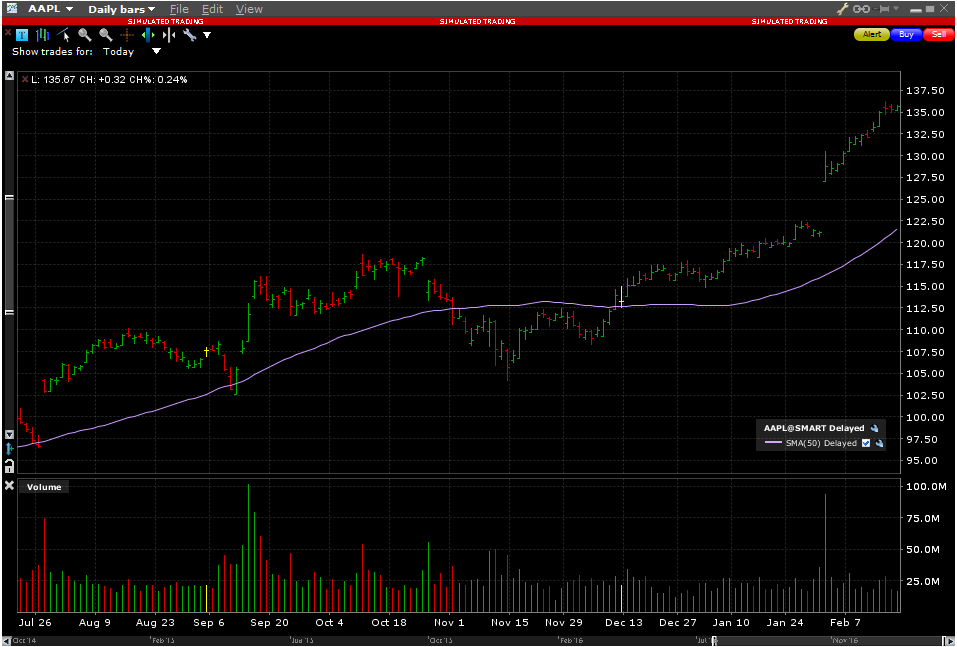The image size is (957, 647).
Task: Click the bottom time range scrollbar
Action: coord(478,641)
